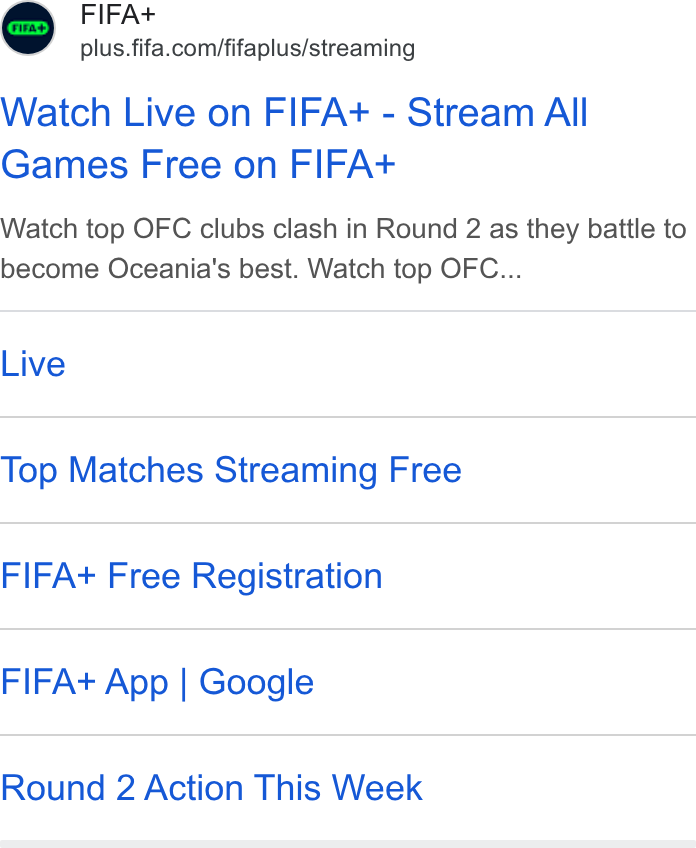
Task: Click 'This Week' in Round 2 sitelink
Action: 338,787
